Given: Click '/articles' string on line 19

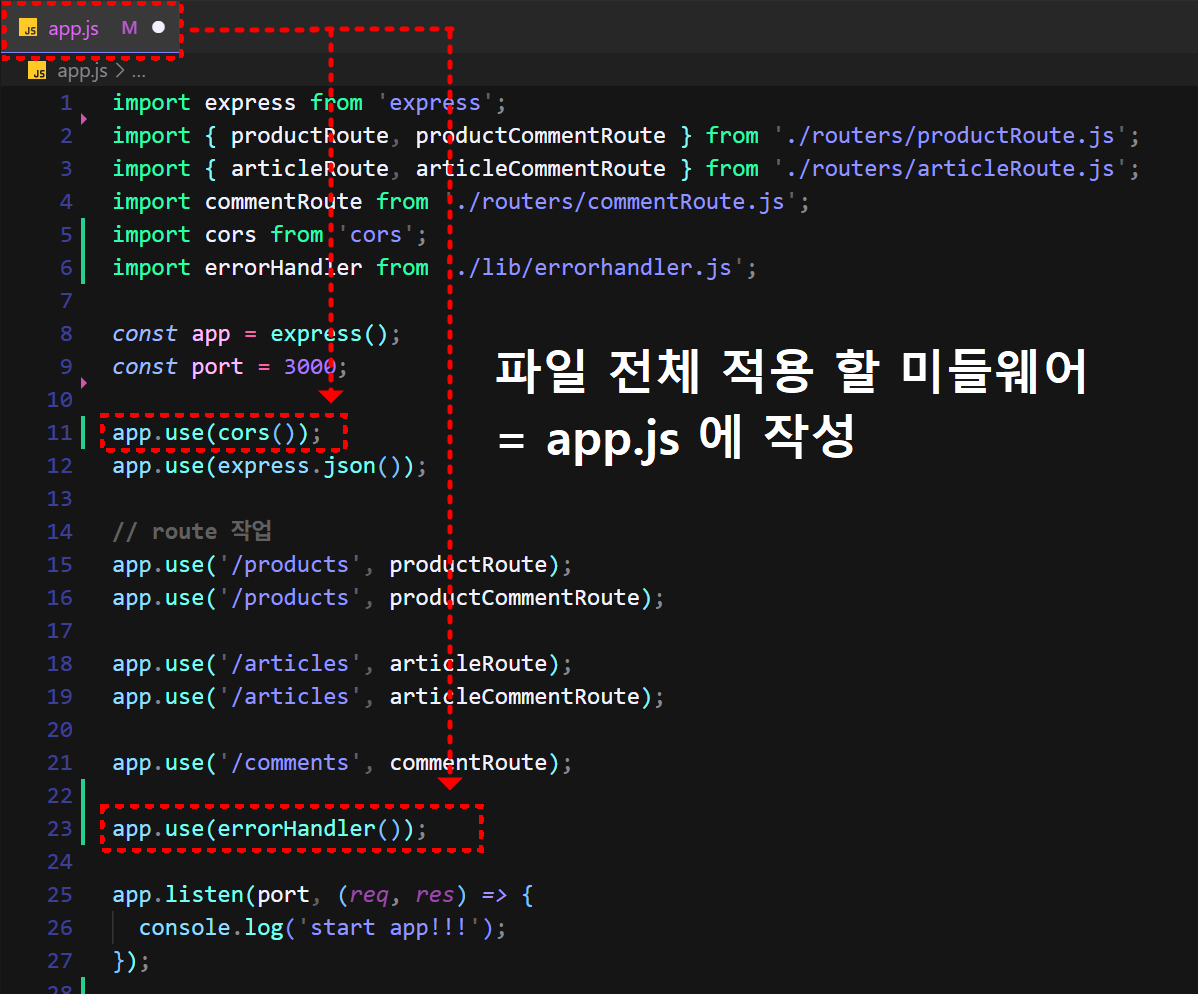Looking at the screenshot, I should (290, 697).
